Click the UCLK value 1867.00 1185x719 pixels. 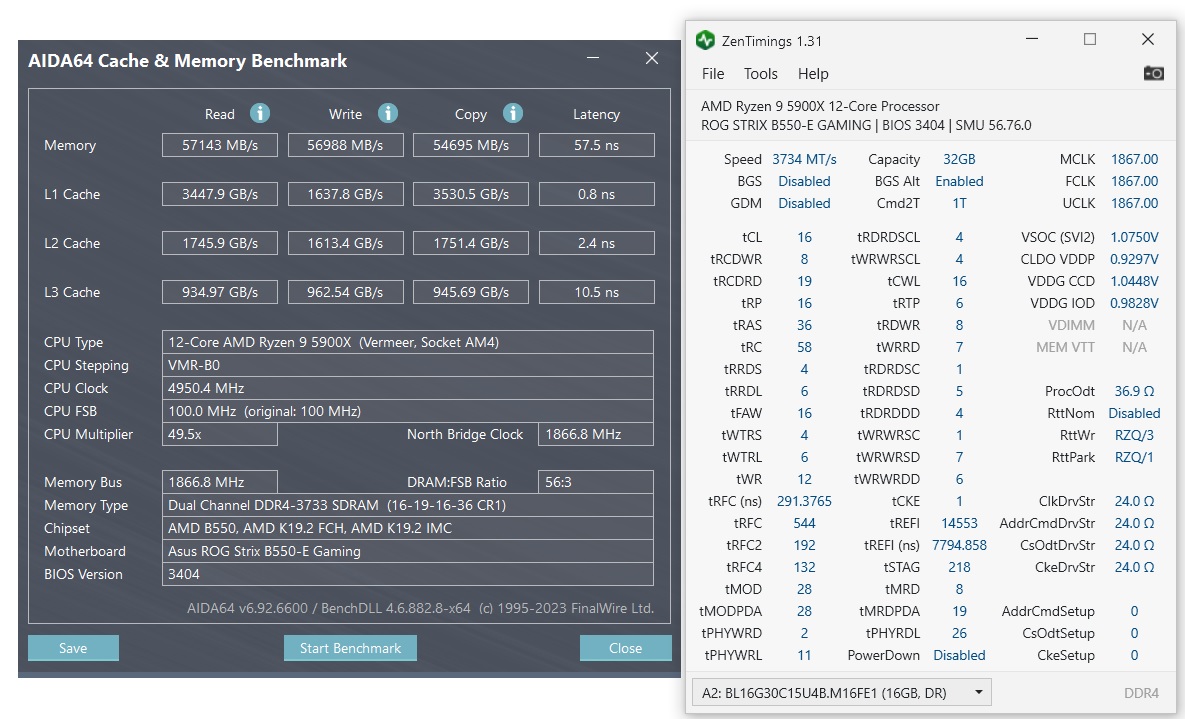pos(1134,203)
